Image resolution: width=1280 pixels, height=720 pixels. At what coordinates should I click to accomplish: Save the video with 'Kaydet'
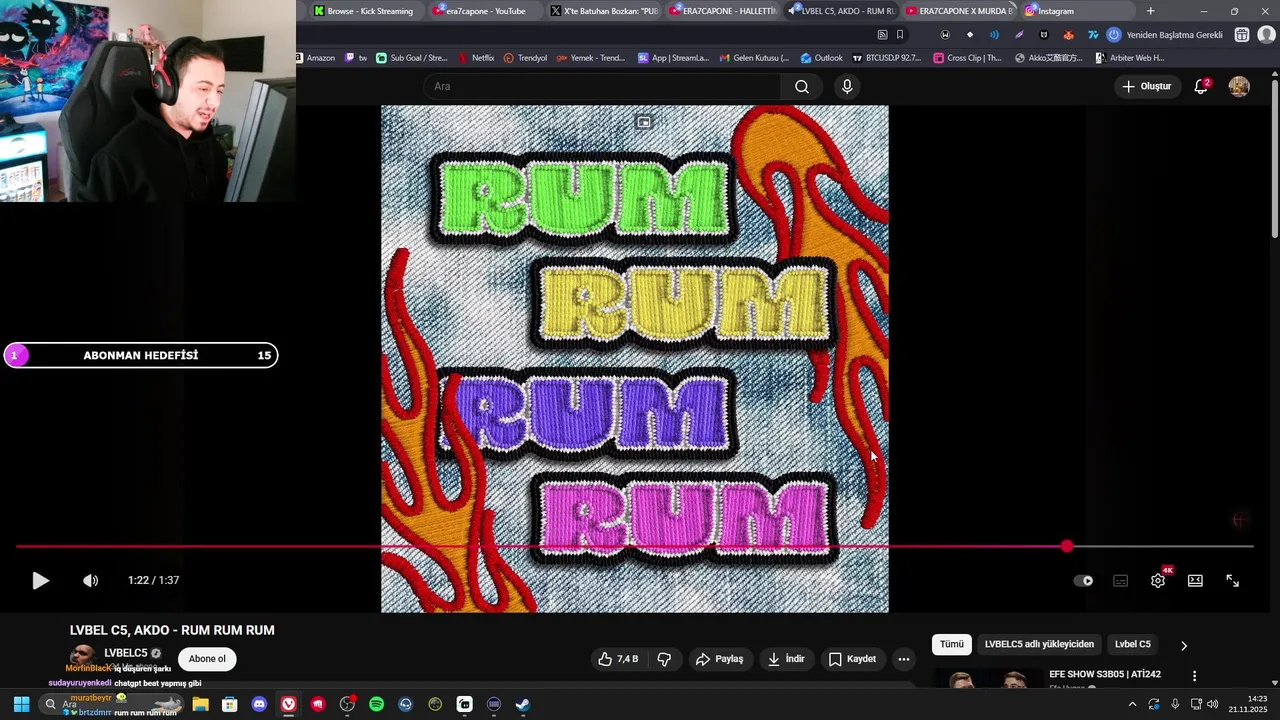[852, 659]
